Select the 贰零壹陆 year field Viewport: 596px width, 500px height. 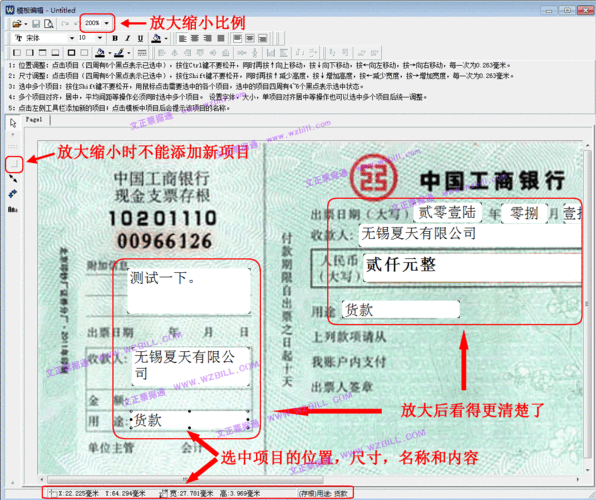tap(447, 213)
